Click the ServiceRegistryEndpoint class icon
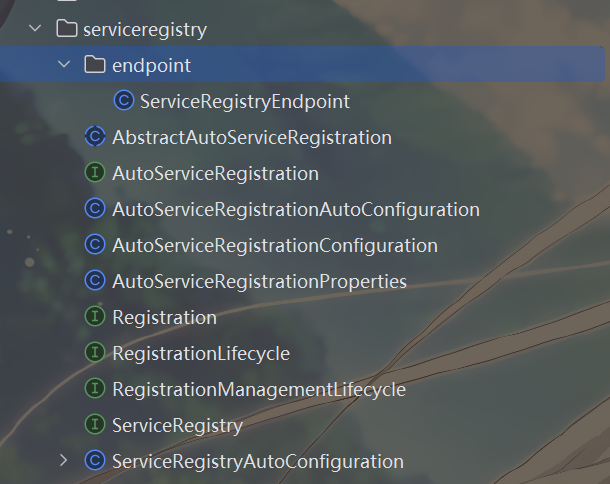This screenshot has height=484, width=610. tap(124, 101)
